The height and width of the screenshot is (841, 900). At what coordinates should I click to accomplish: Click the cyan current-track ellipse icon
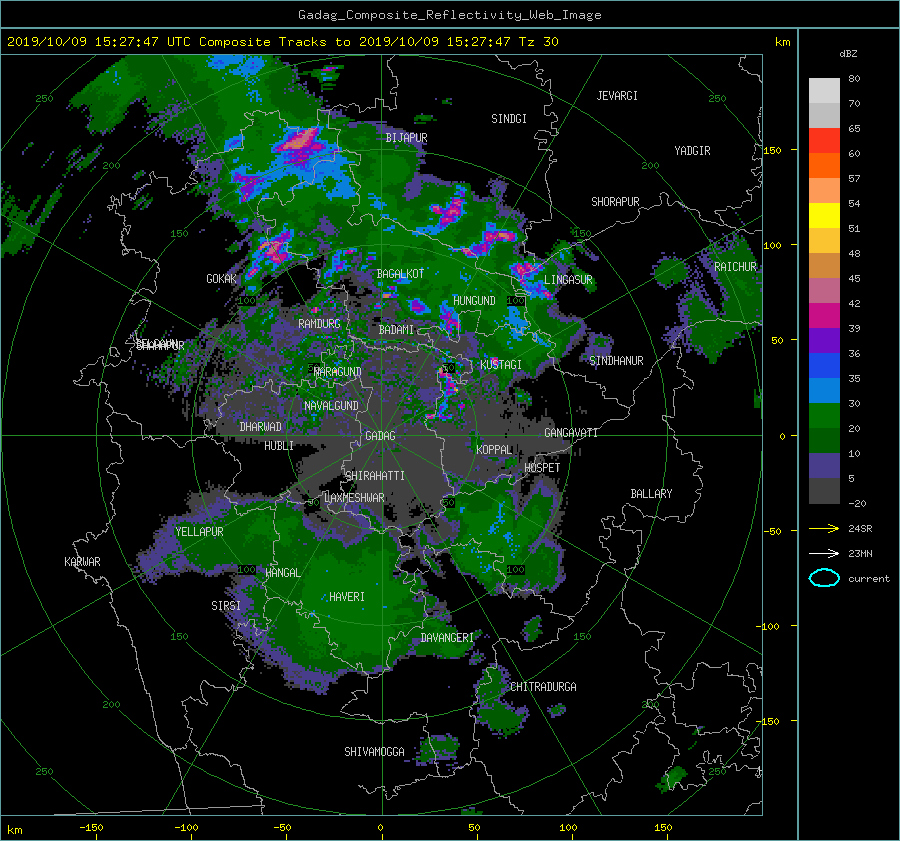824,578
